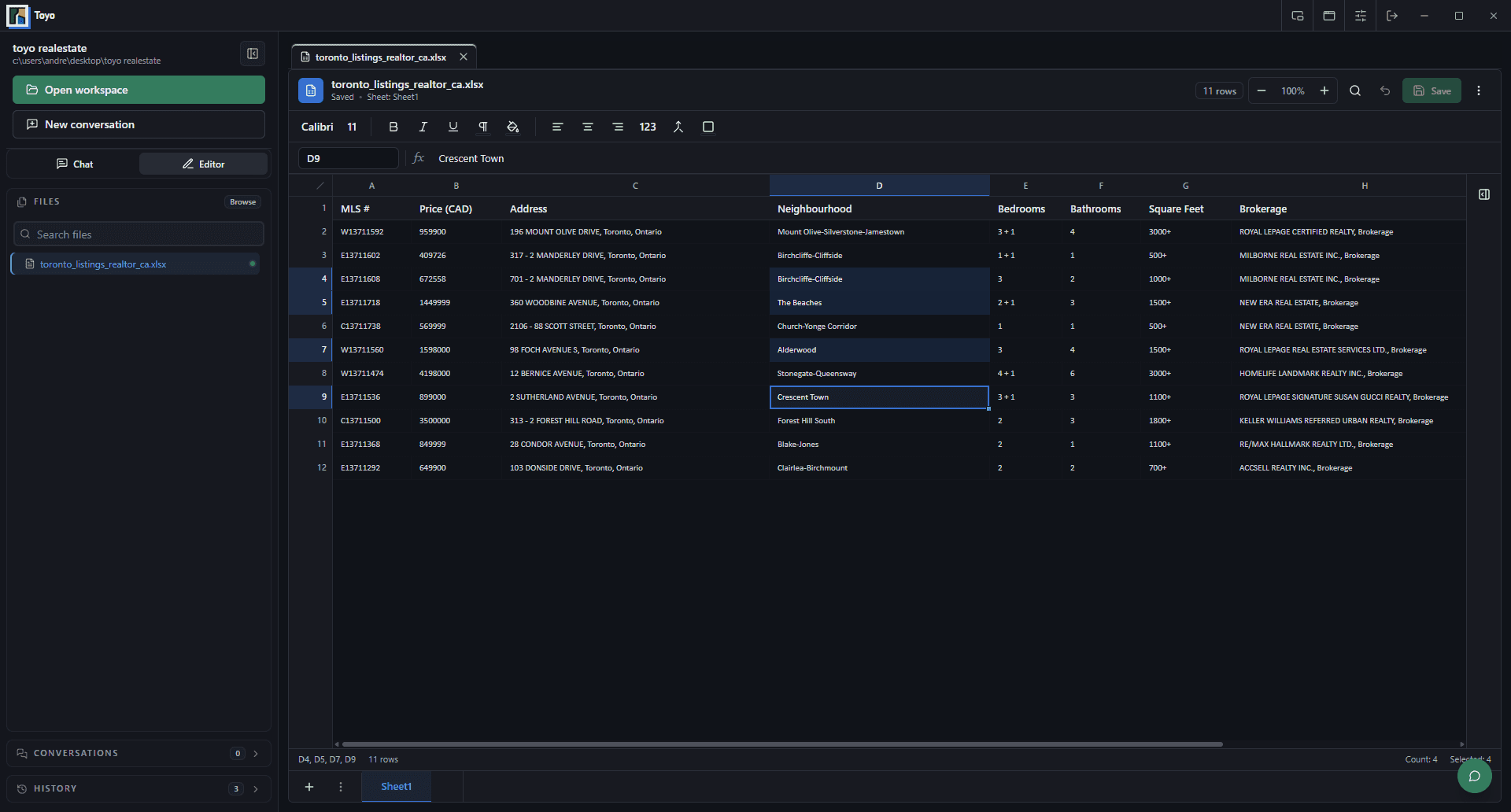Expand the History section
The height and width of the screenshot is (812, 1511).
click(x=139, y=788)
